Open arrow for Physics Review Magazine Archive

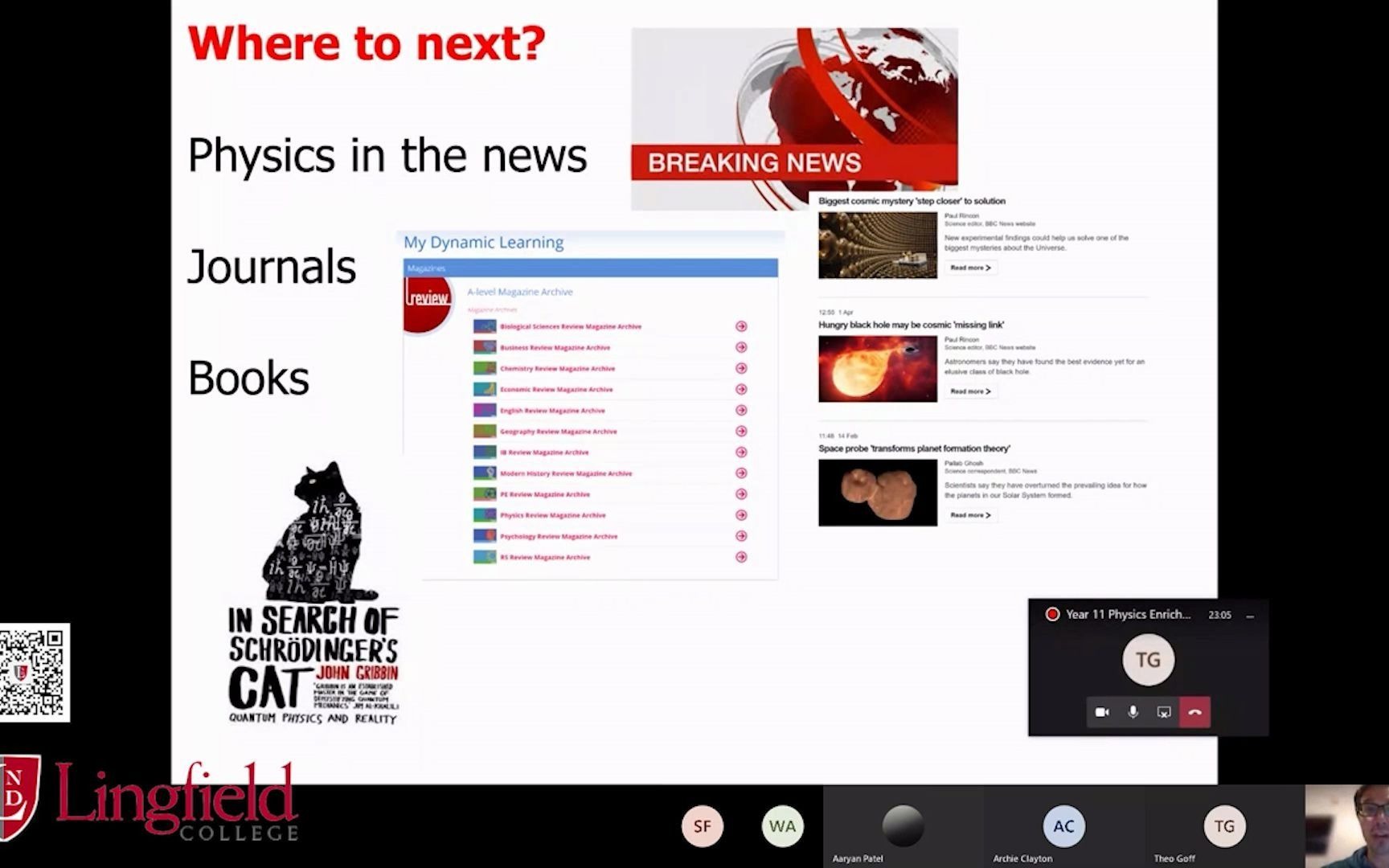click(x=741, y=514)
